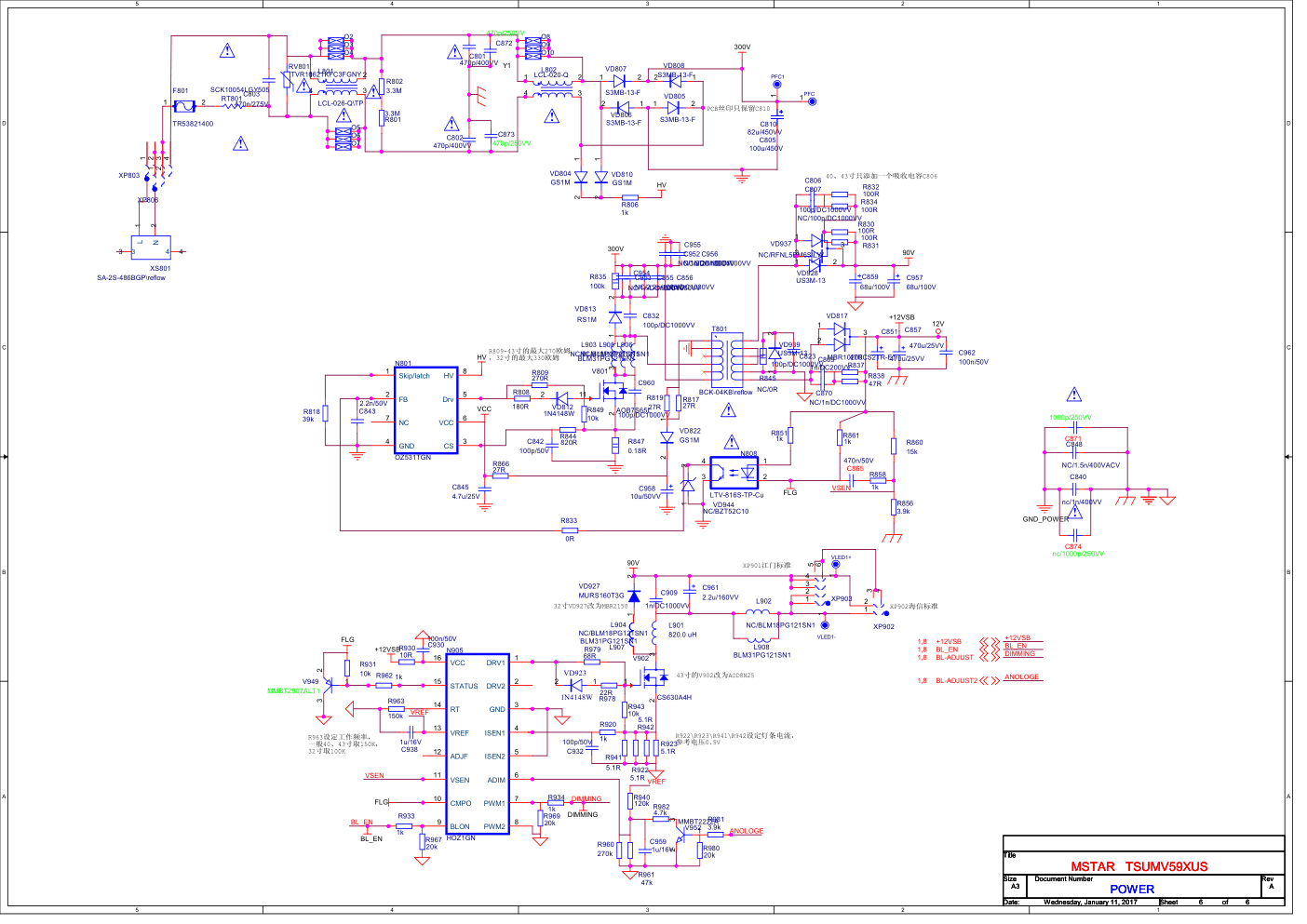This screenshot has width=1307, height=924.
Task: Select the "POWER" document name in title block
Action: pyautogui.click(x=1131, y=890)
